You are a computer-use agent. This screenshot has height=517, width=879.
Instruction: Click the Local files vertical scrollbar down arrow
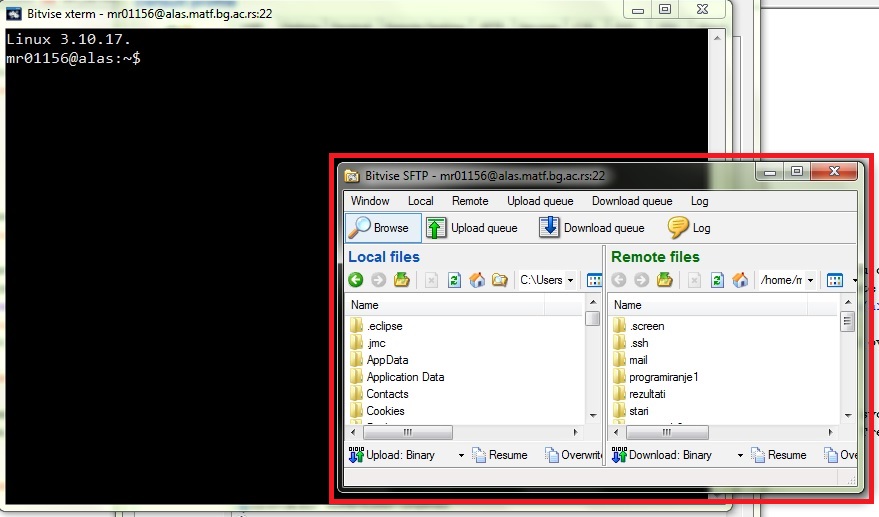593,416
